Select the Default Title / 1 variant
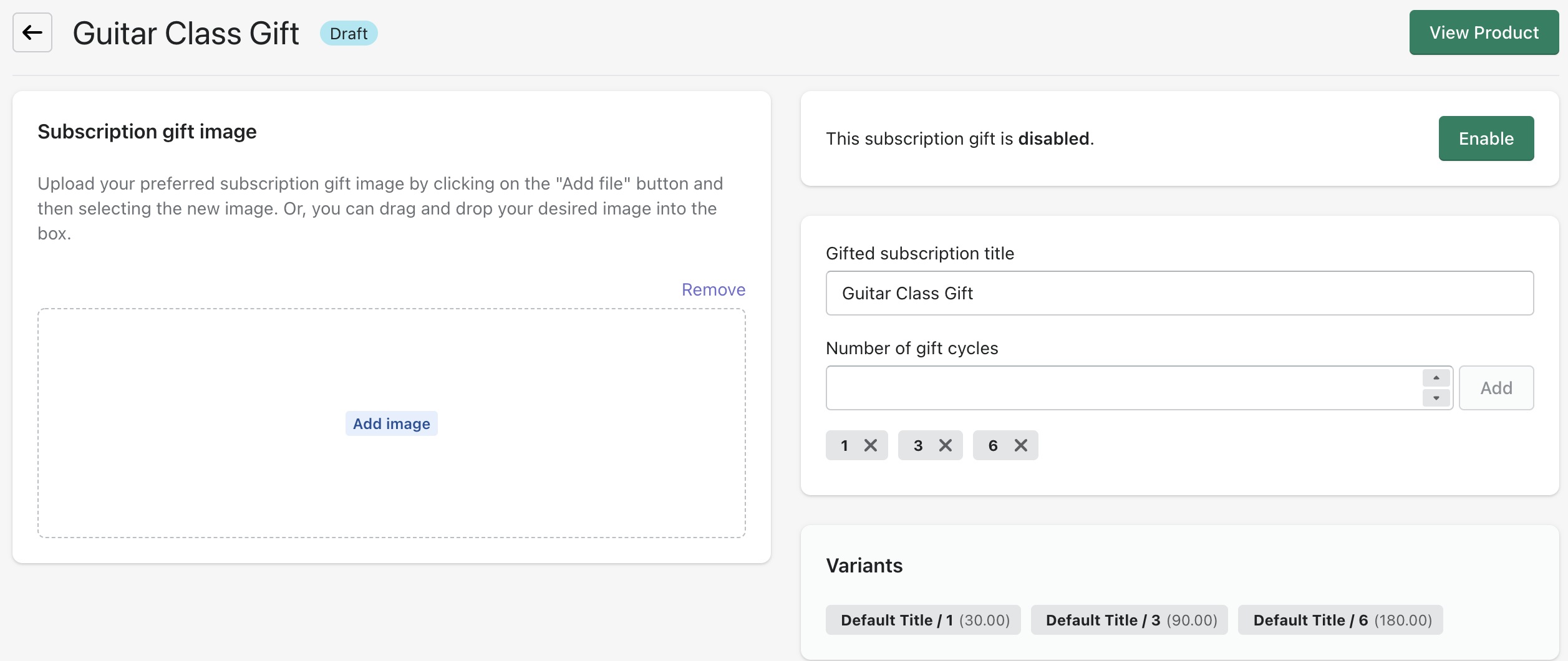Viewport: 1568px width, 661px height. (x=923, y=620)
